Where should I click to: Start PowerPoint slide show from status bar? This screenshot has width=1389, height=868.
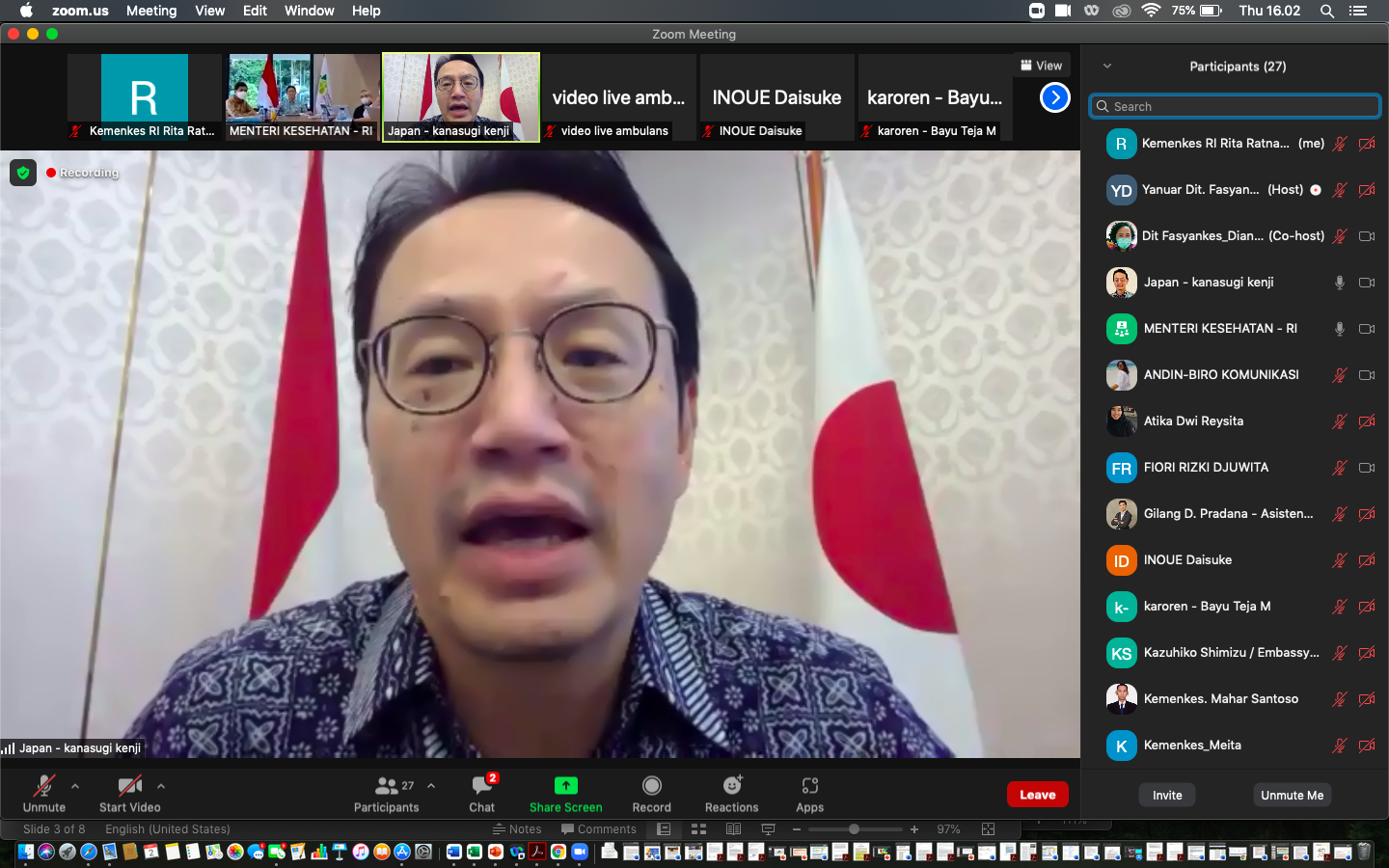click(x=768, y=829)
